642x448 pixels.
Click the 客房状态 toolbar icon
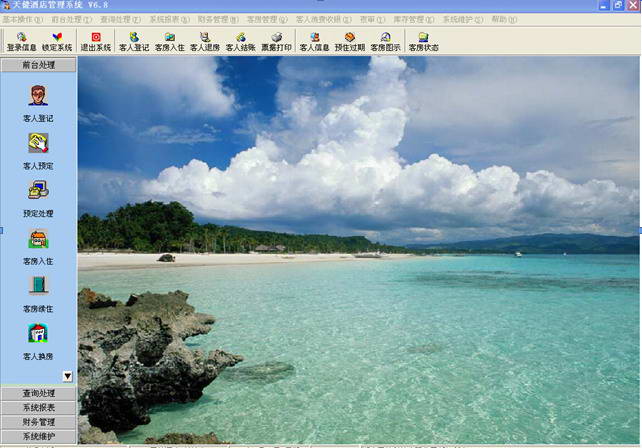pos(423,42)
